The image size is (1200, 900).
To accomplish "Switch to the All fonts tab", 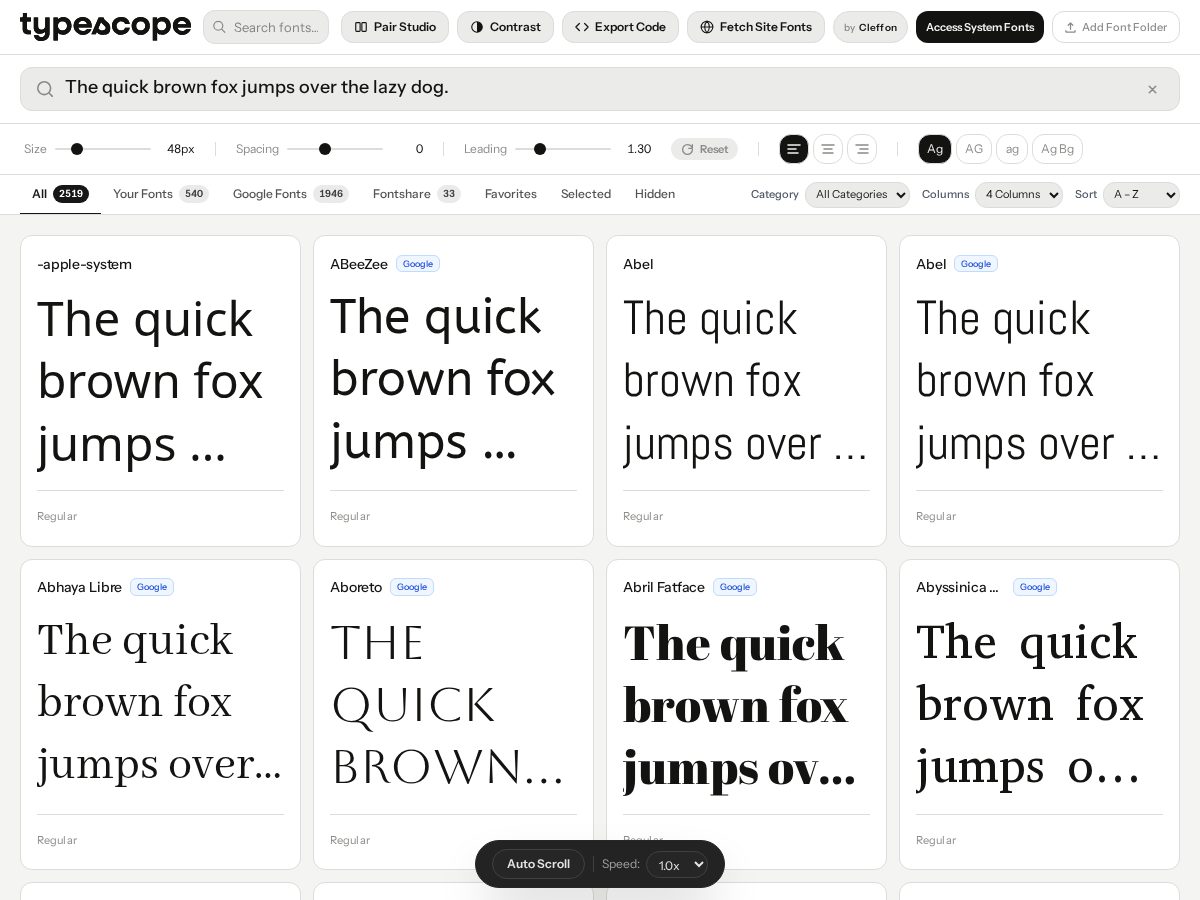I will tap(60, 194).
